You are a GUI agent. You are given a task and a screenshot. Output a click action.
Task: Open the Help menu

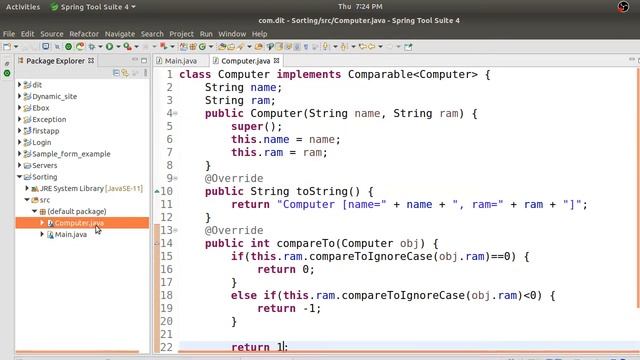(x=259, y=34)
